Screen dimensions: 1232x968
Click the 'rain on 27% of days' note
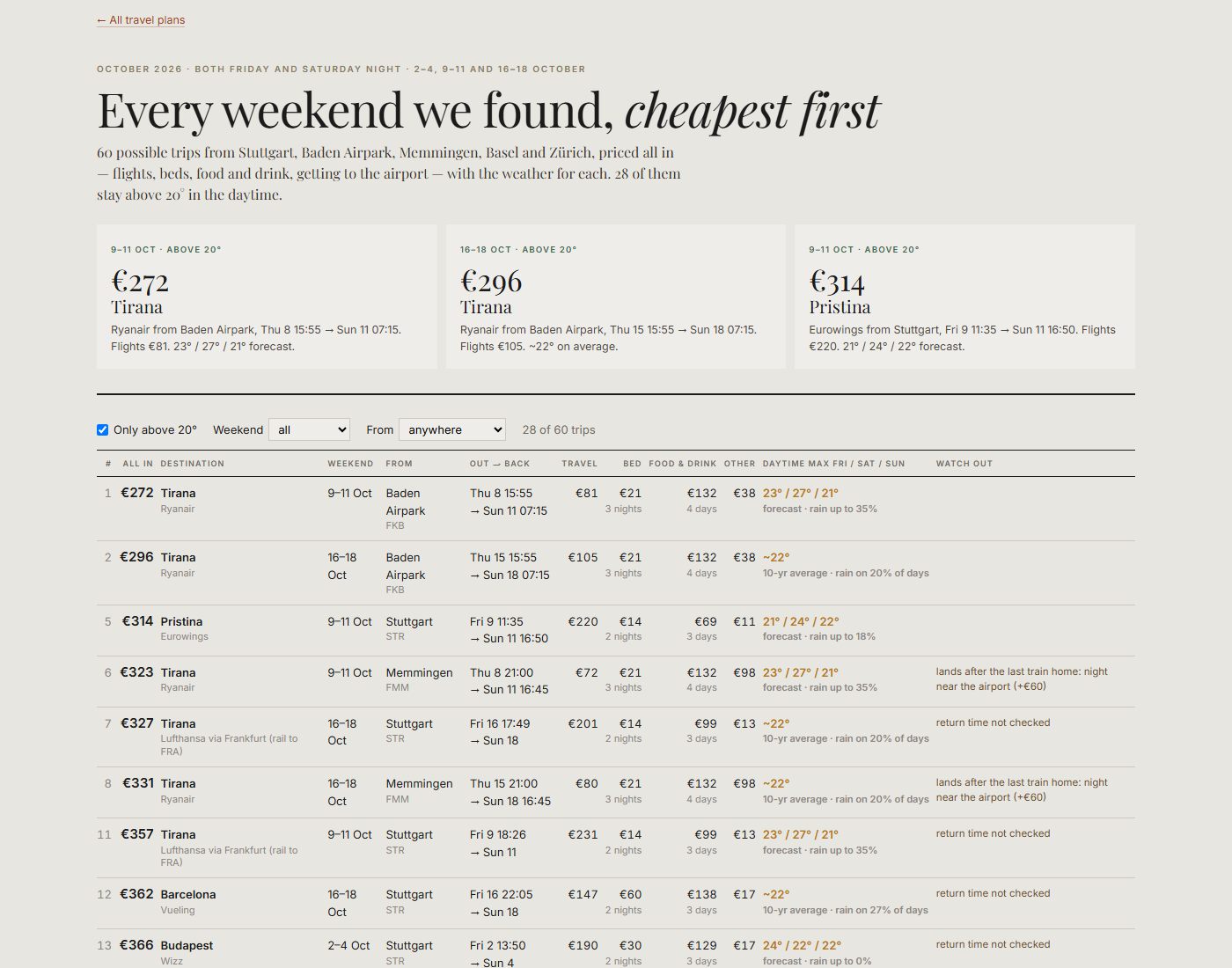[882, 910]
